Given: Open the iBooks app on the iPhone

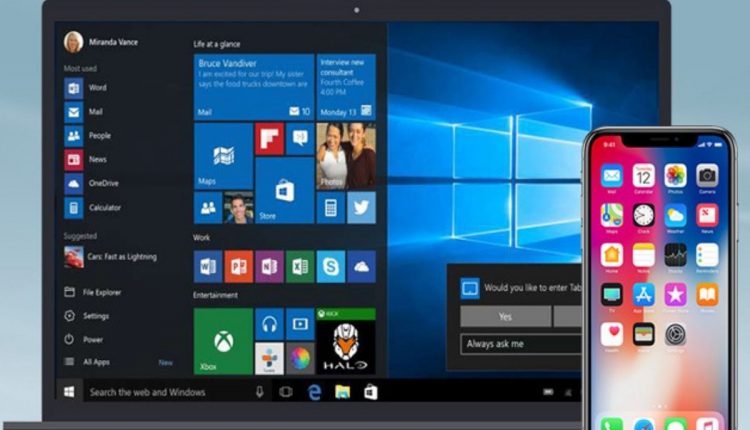Looking at the screenshot, I should click(x=707, y=295).
